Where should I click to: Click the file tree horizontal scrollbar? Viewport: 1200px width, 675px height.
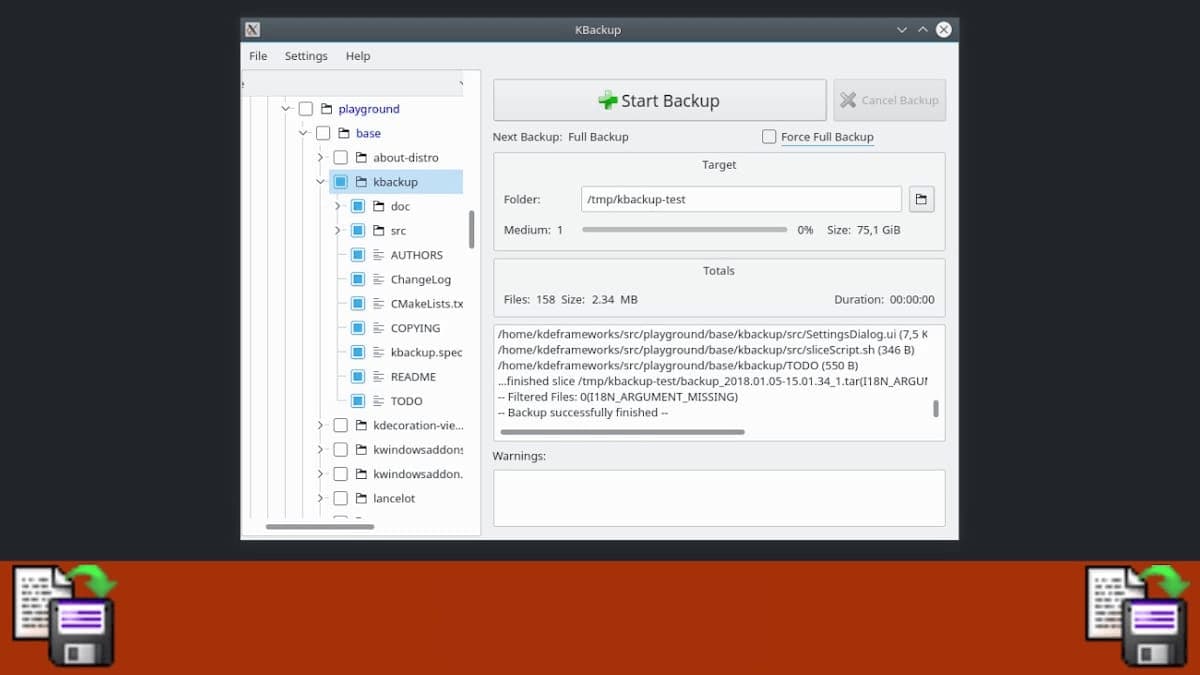click(320, 526)
